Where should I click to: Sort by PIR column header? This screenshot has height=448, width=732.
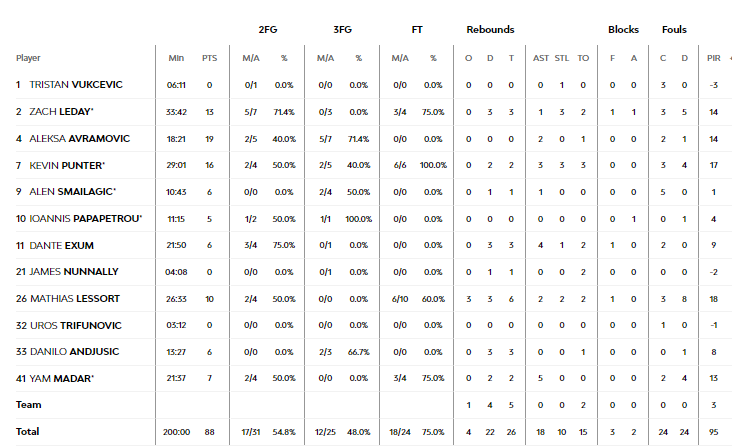coord(713,58)
